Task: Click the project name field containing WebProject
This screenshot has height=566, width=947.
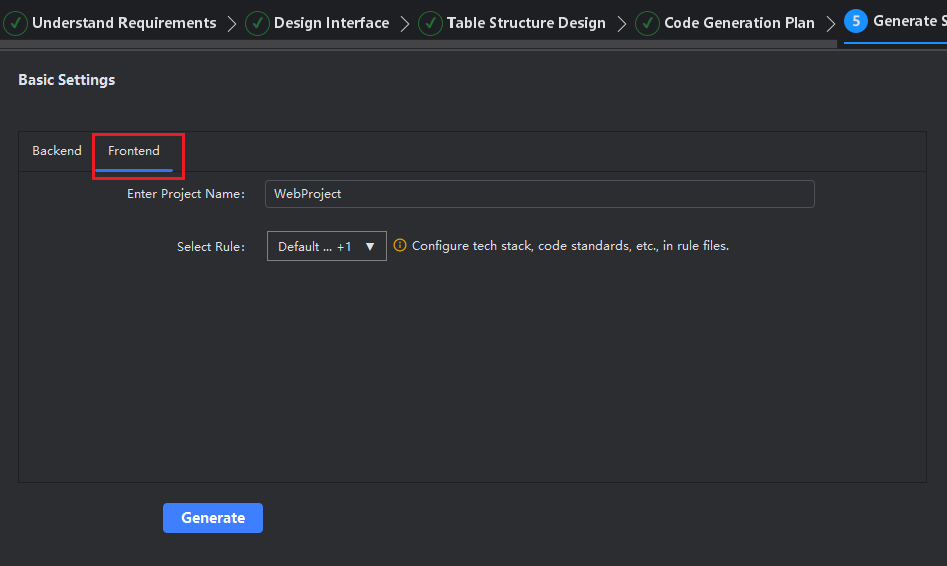Action: pyautogui.click(x=539, y=194)
